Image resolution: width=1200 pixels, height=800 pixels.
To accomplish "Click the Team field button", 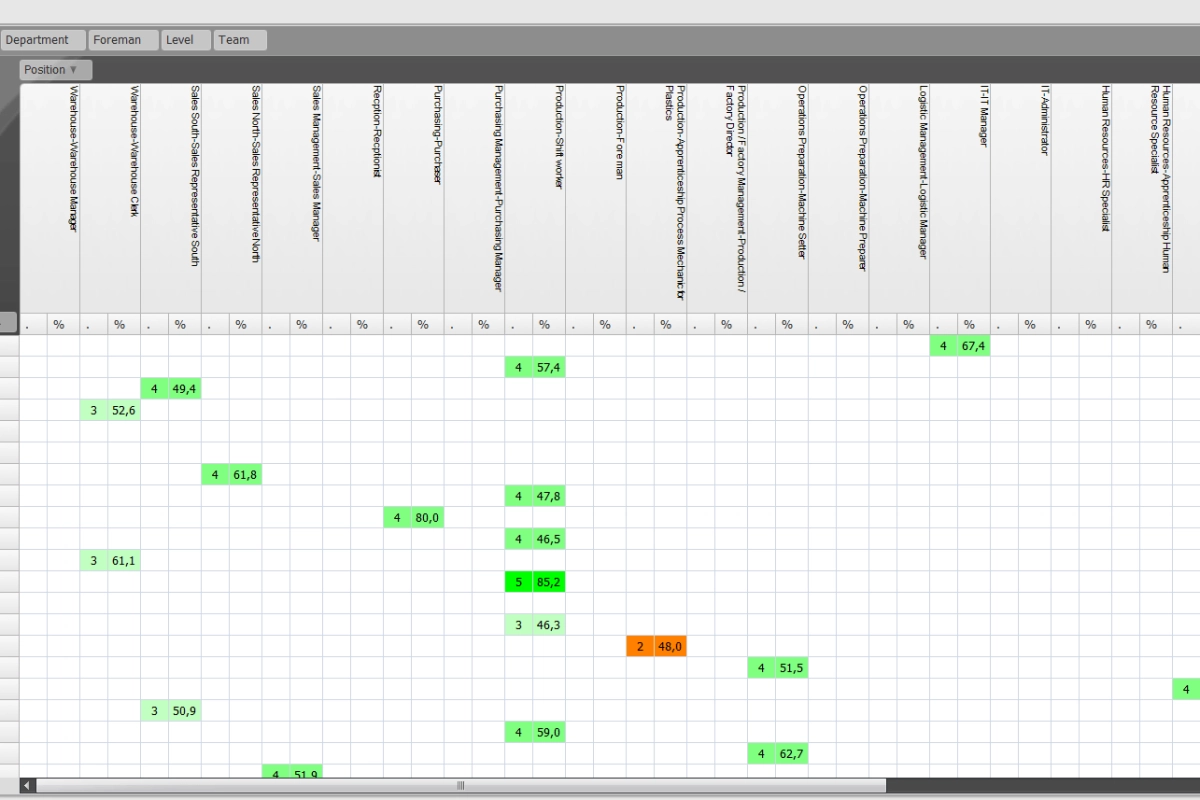I will [239, 39].
